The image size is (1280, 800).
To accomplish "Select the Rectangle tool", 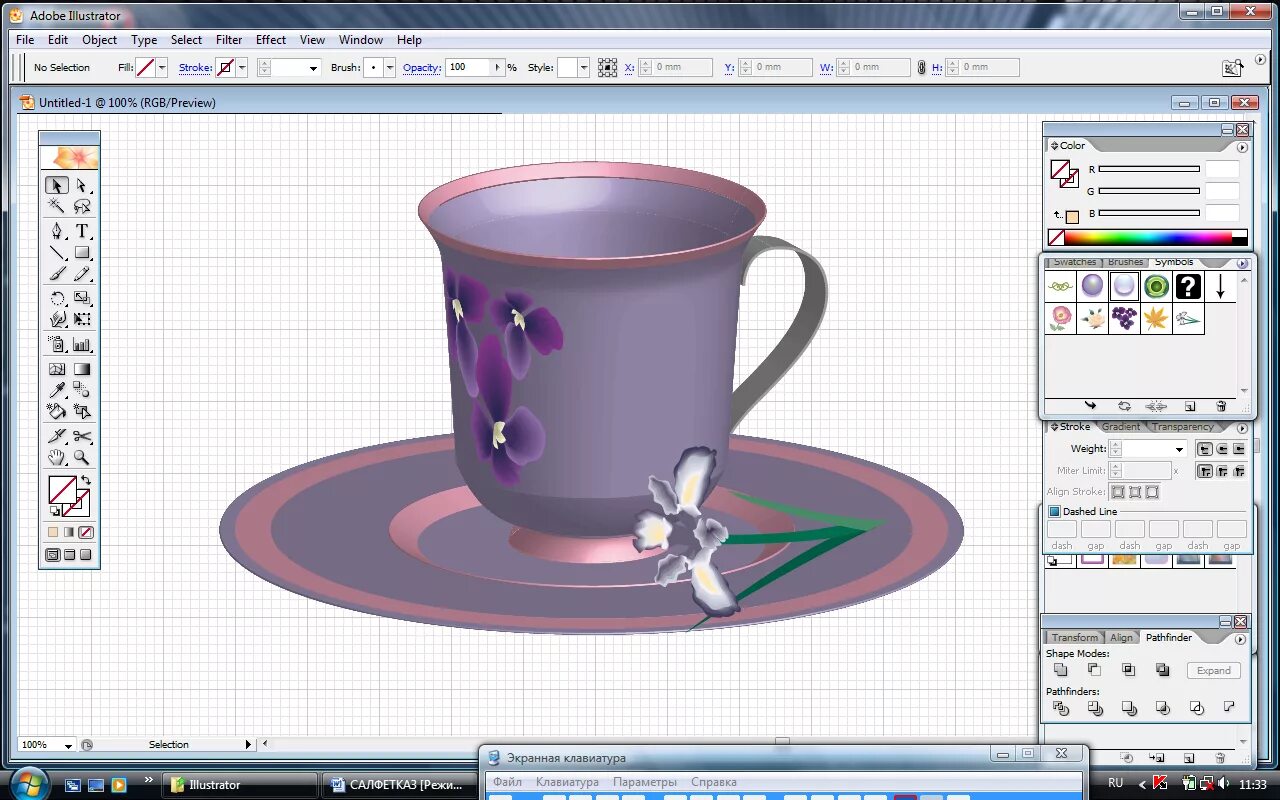I will click(83, 253).
